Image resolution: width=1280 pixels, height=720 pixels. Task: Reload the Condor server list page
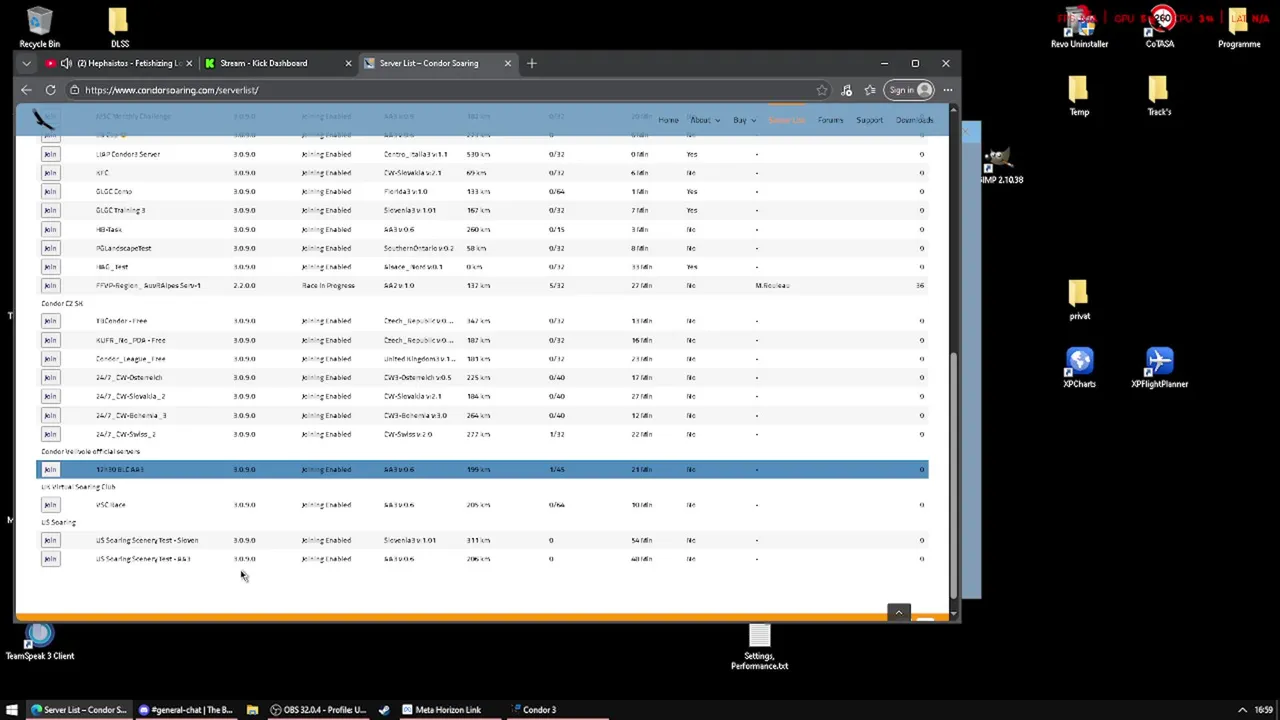click(x=50, y=90)
